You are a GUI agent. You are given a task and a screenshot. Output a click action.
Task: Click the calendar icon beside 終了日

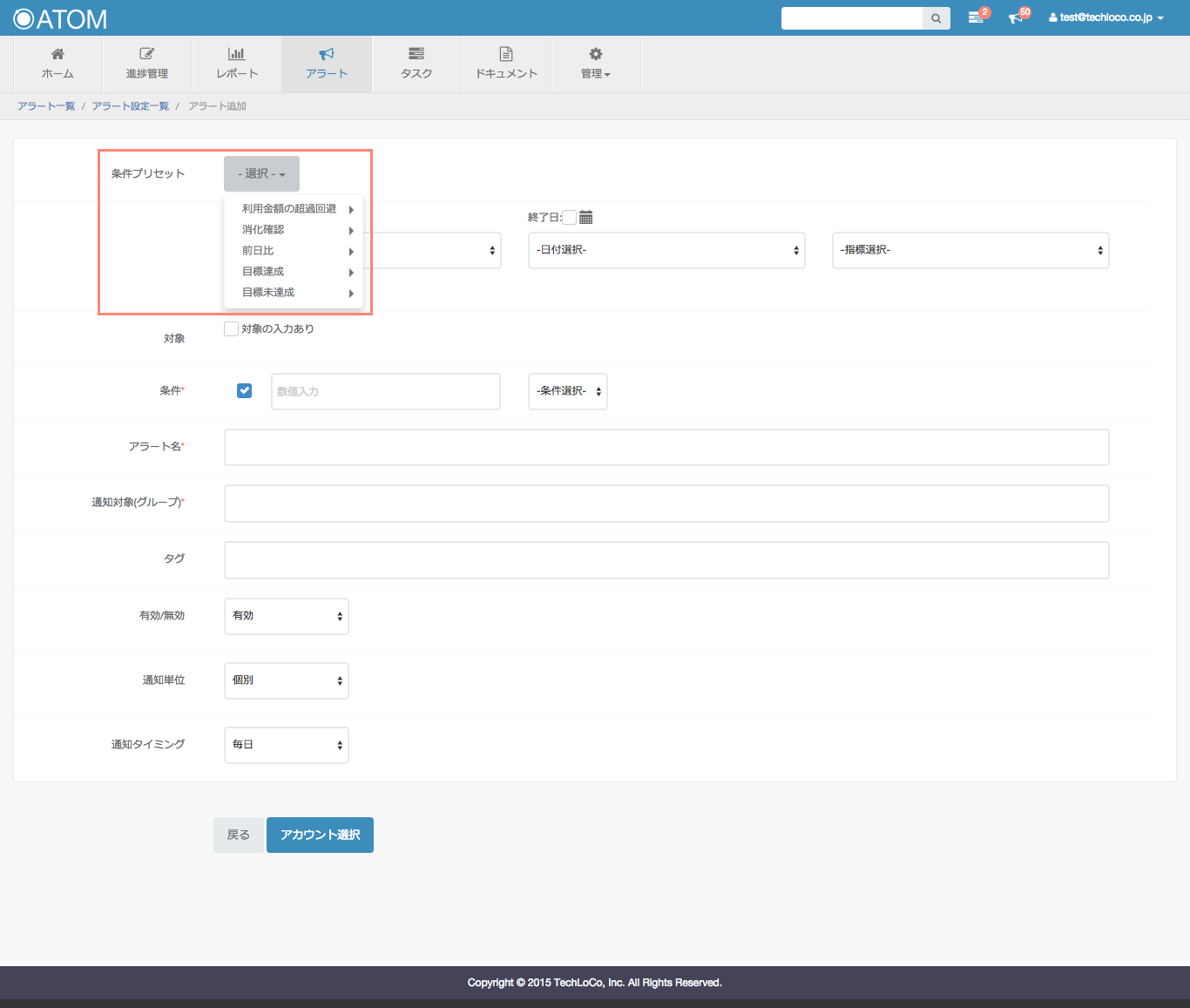point(585,217)
